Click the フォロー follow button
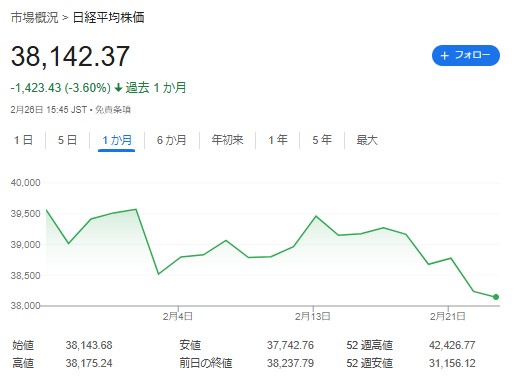The width and height of the screenshot is (515, 386). point(466,55)
